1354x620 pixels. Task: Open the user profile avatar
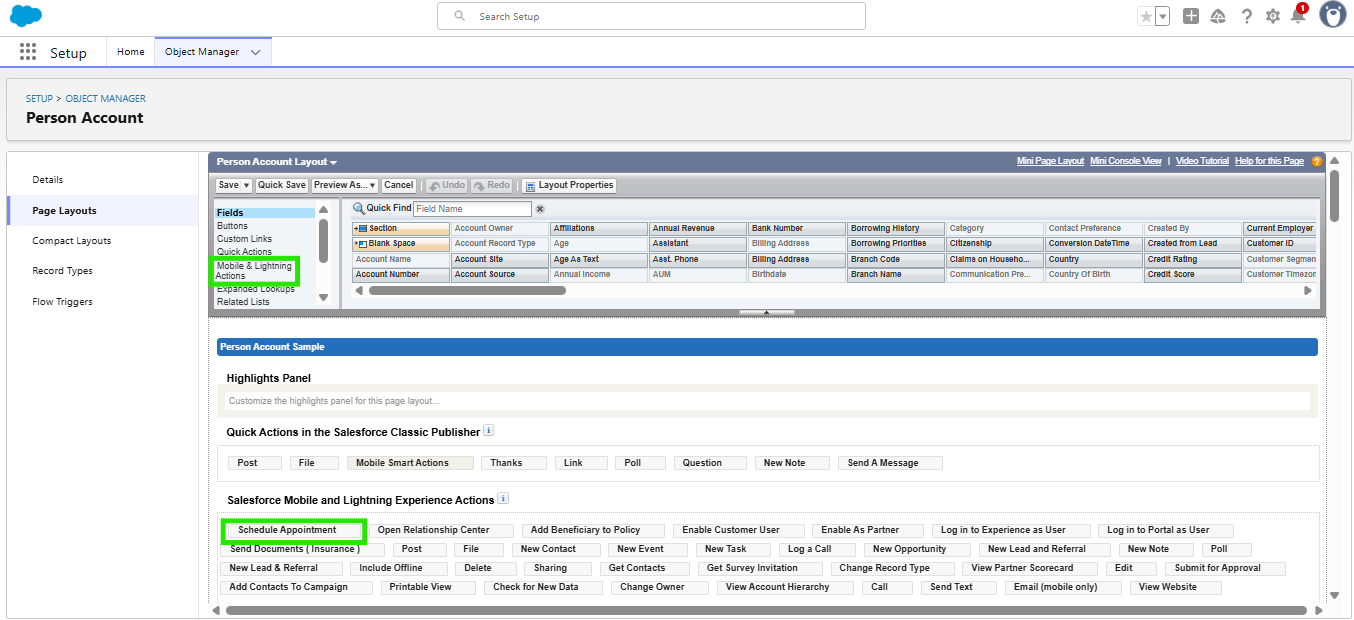pos(1332,15)
